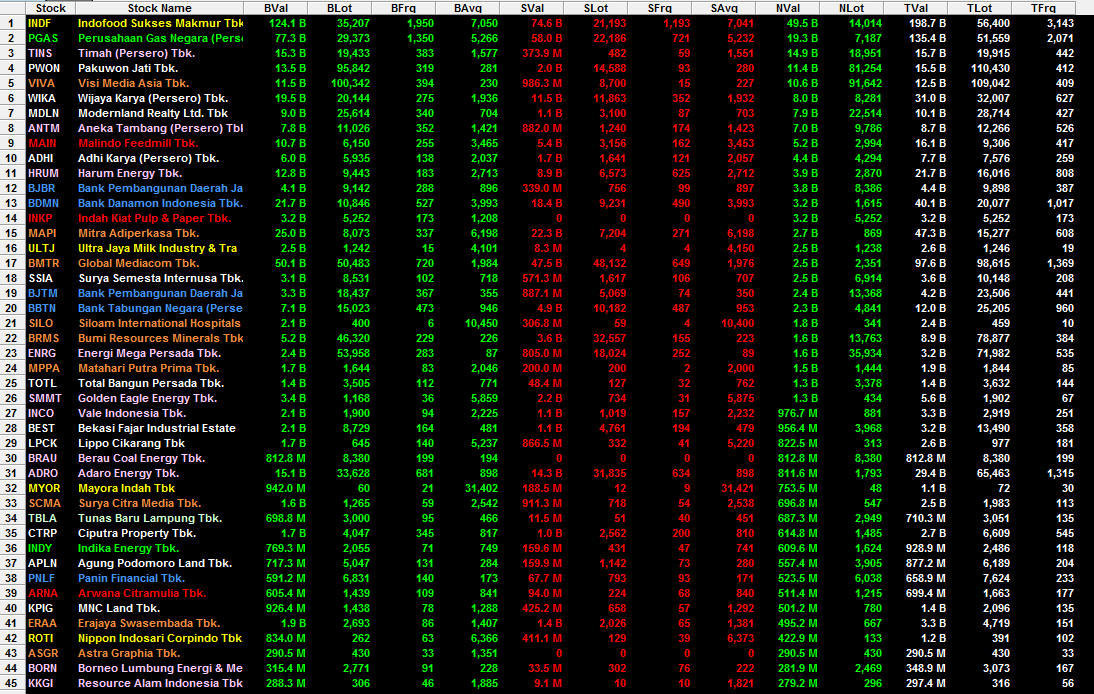Select the PGAS stock code

[x=43, y=38]
